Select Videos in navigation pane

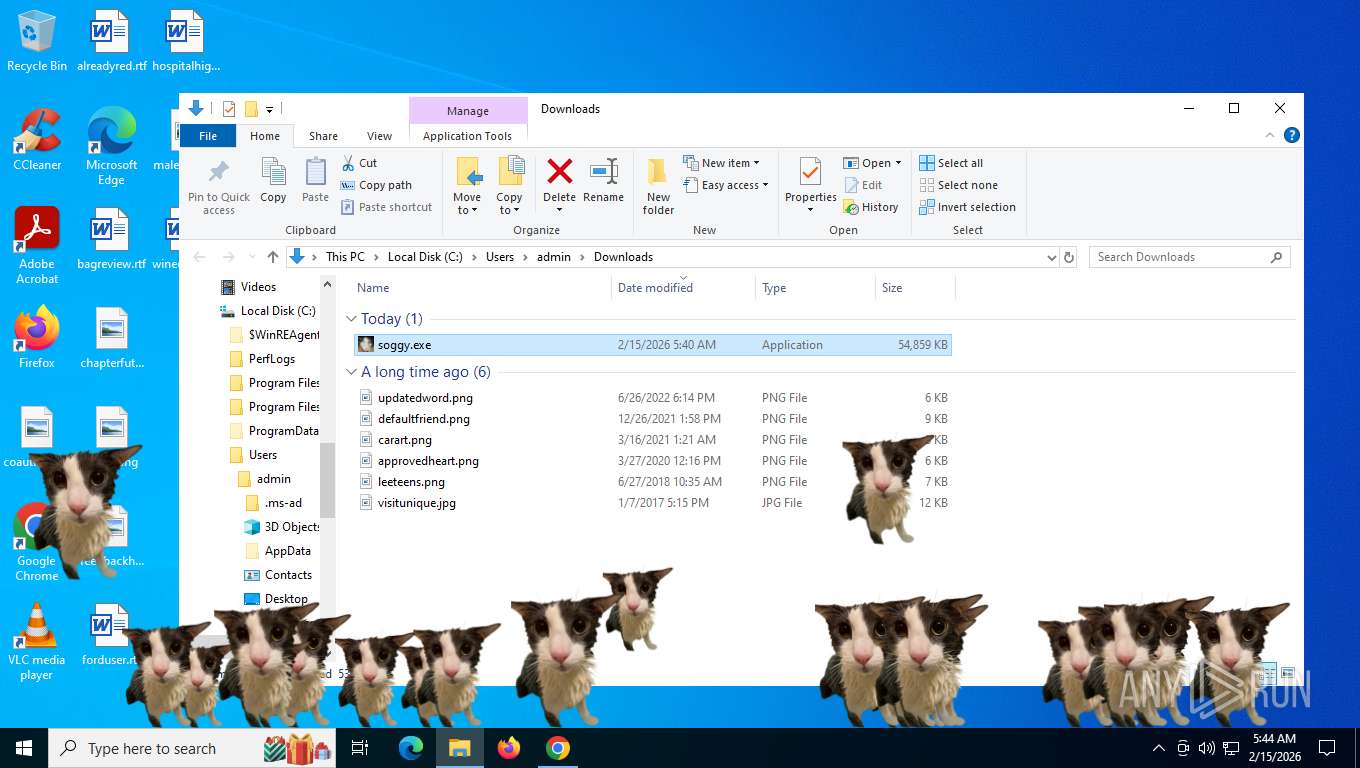click(x=257, y=287)
